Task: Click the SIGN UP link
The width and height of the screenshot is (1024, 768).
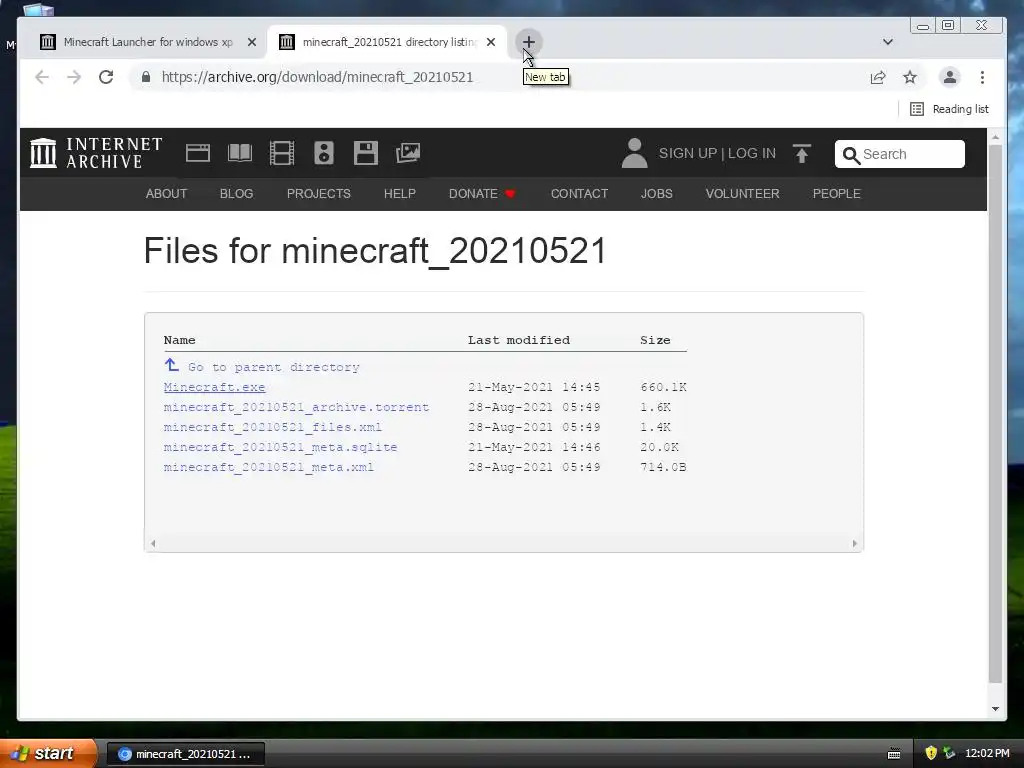Action: point(688,153)
